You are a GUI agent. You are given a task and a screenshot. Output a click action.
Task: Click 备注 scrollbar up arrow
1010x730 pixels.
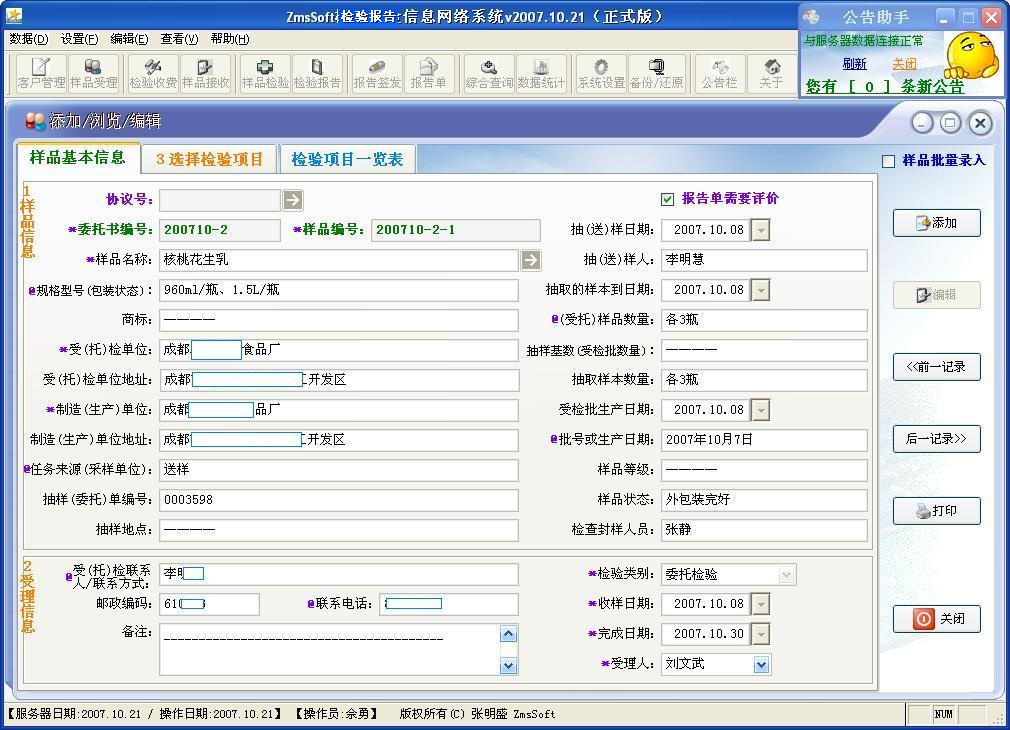tap(508, 634)
